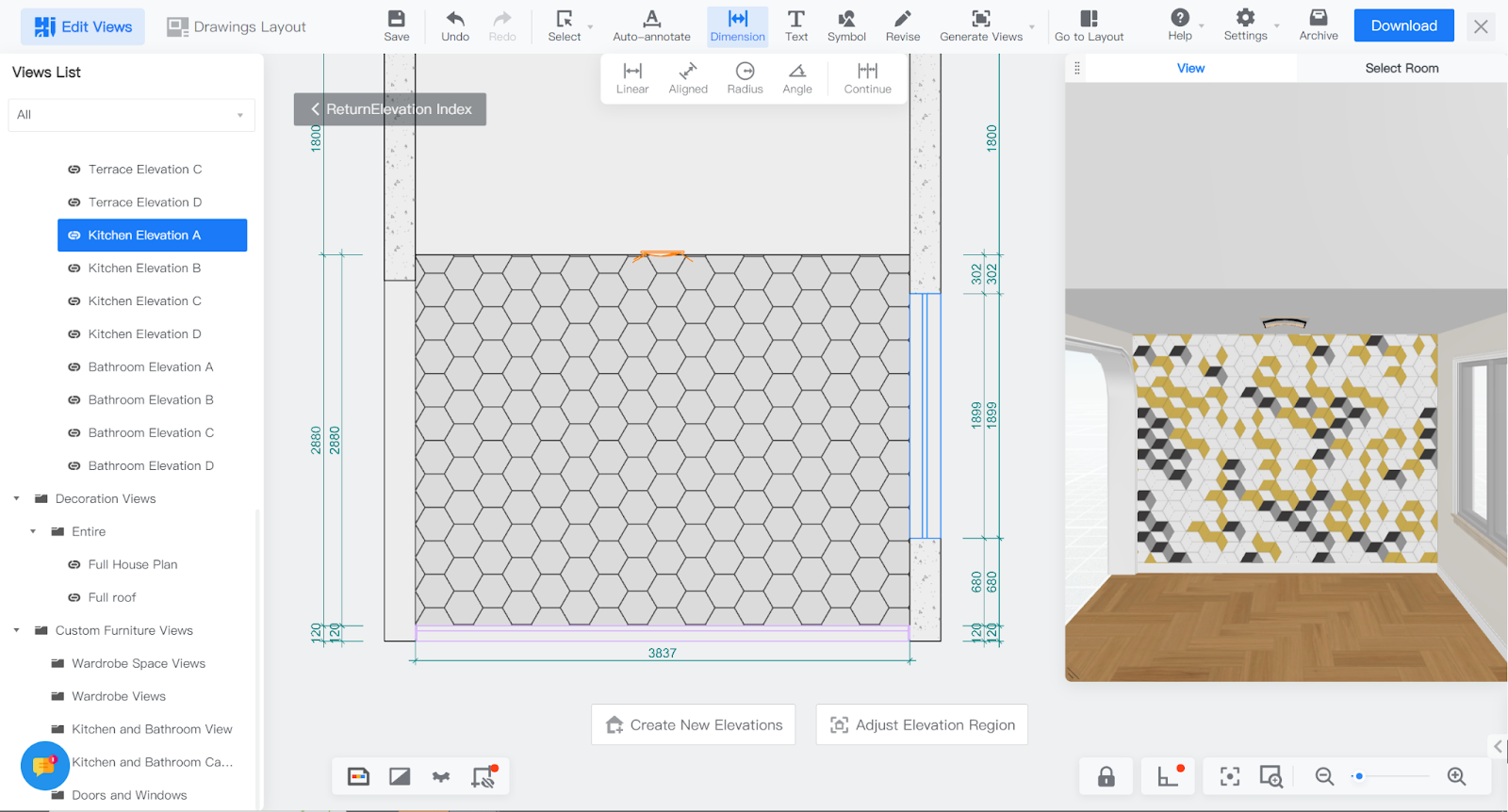The image size is (1508, 812).
Task: Toggle the view lock icon
Action: (x=1106, y=776)
